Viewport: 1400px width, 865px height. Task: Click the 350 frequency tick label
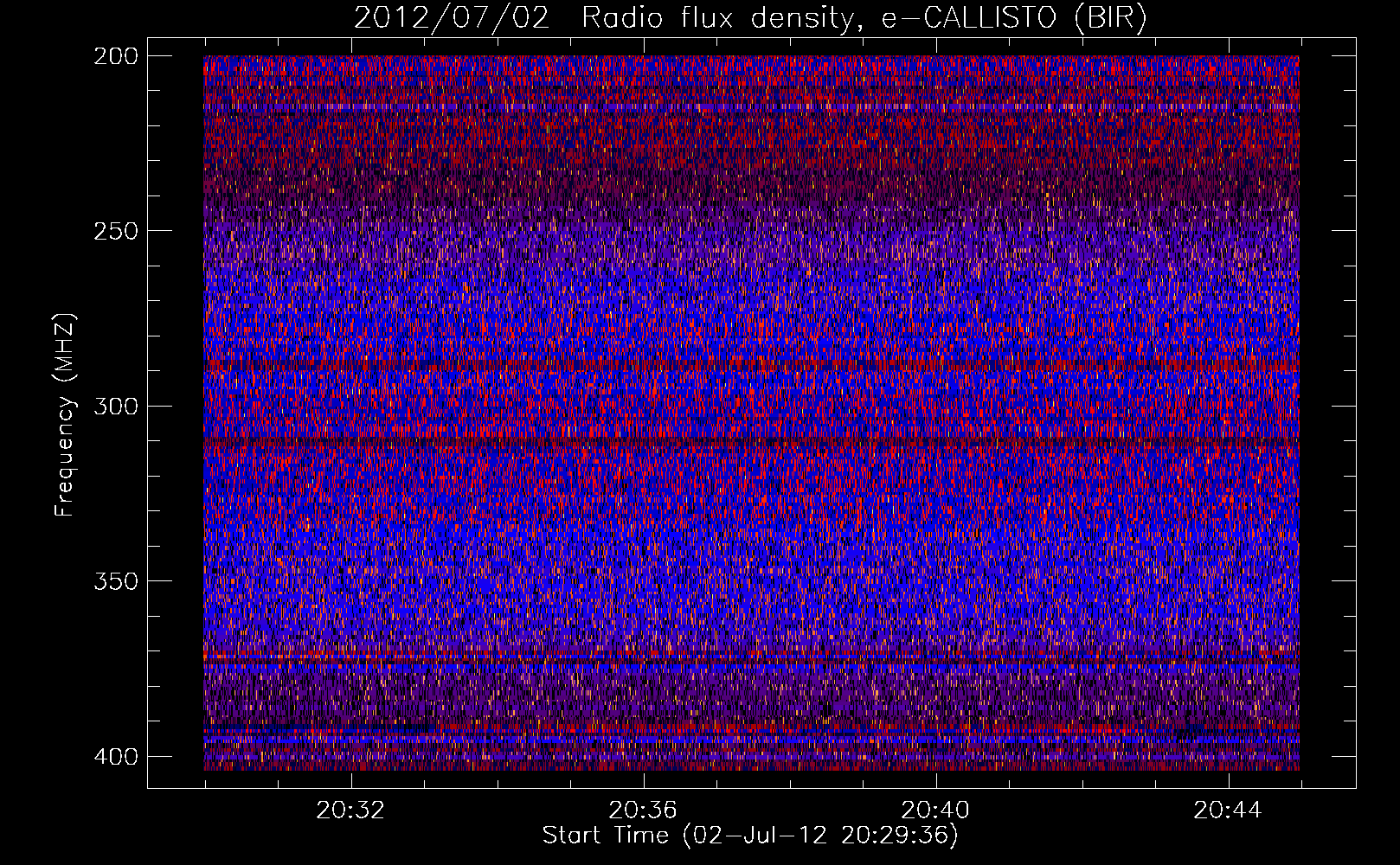click(115, 580)
